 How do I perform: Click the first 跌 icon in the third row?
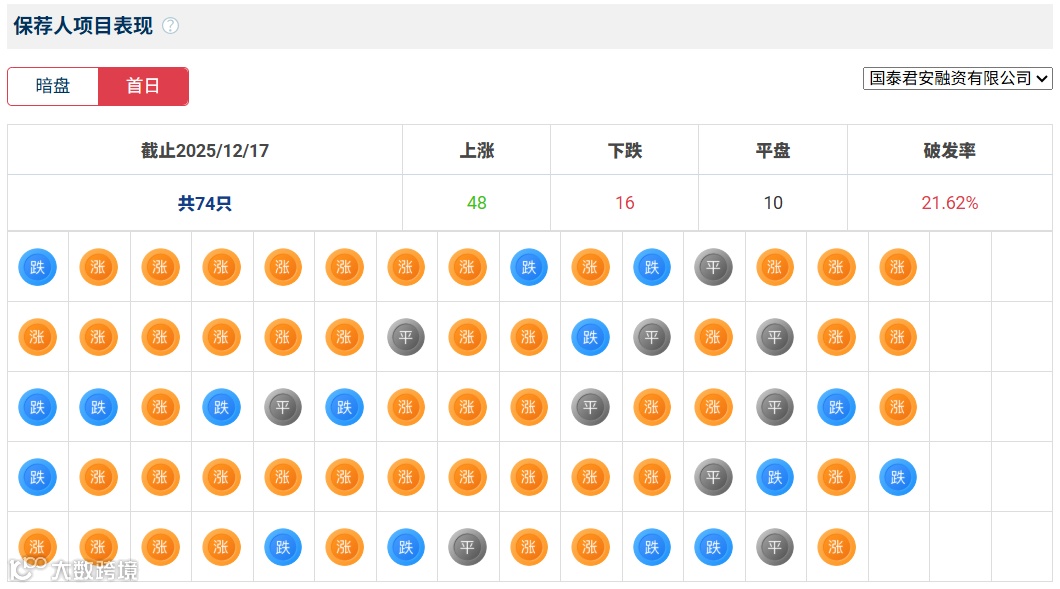click(x=37, y=407)
